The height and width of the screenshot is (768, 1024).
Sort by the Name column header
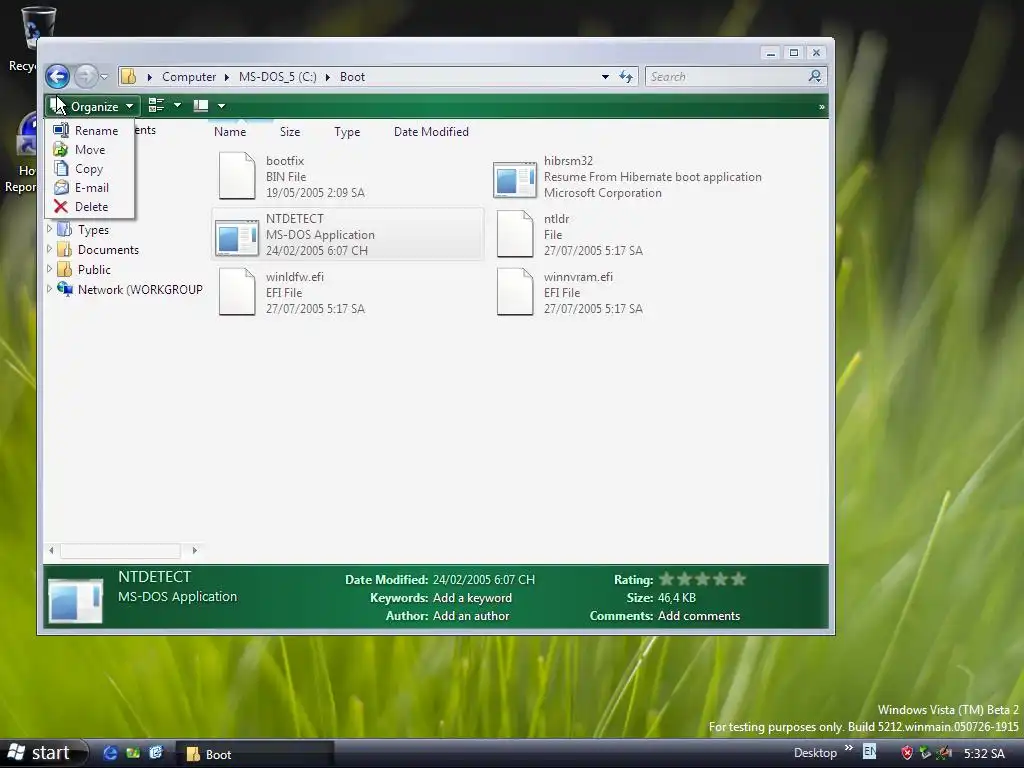pyautogui.click(x=230, y=131)
